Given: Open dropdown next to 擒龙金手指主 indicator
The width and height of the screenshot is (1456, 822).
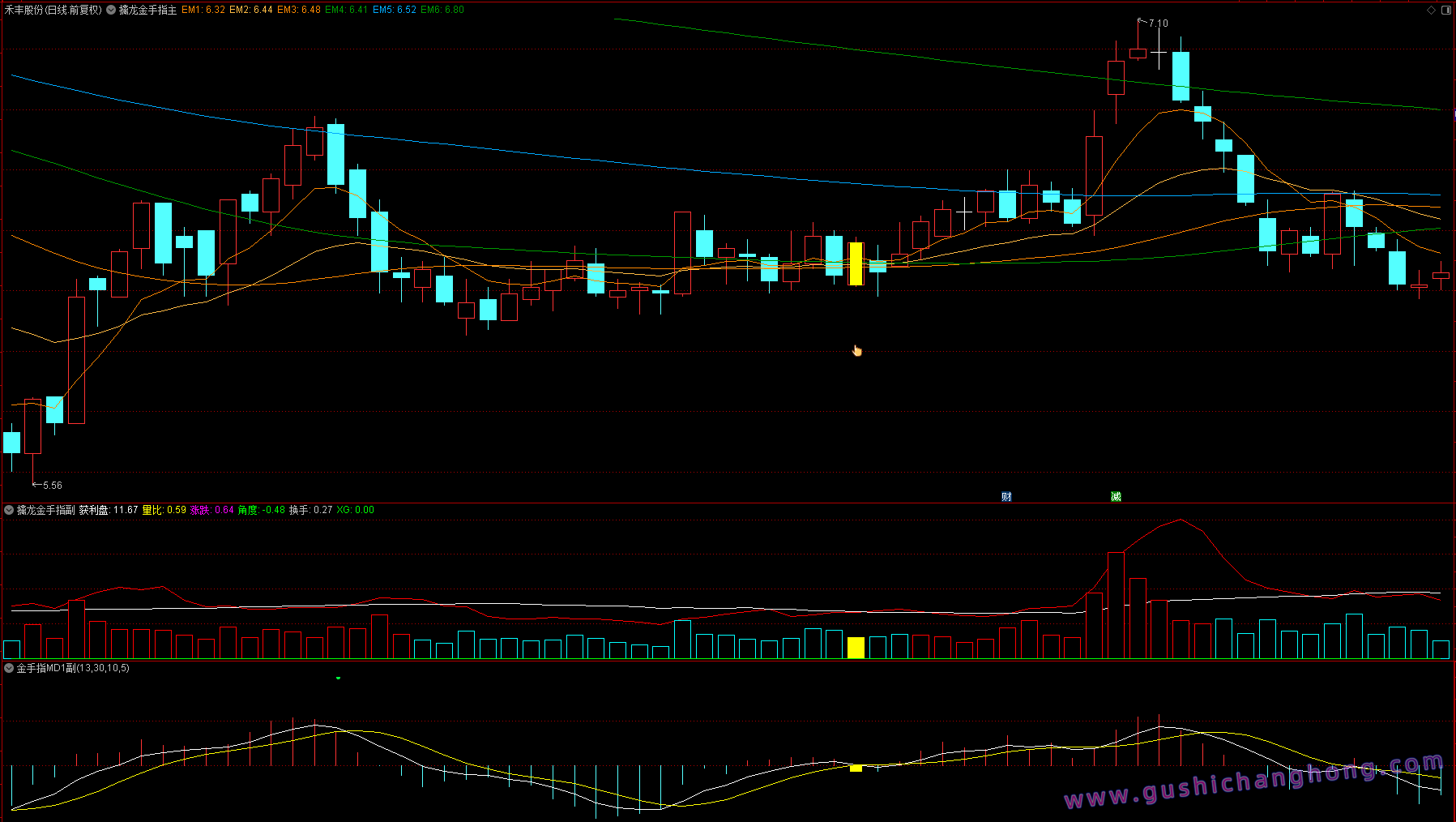Looking at the screenshot, I should (x=111, y=10).
